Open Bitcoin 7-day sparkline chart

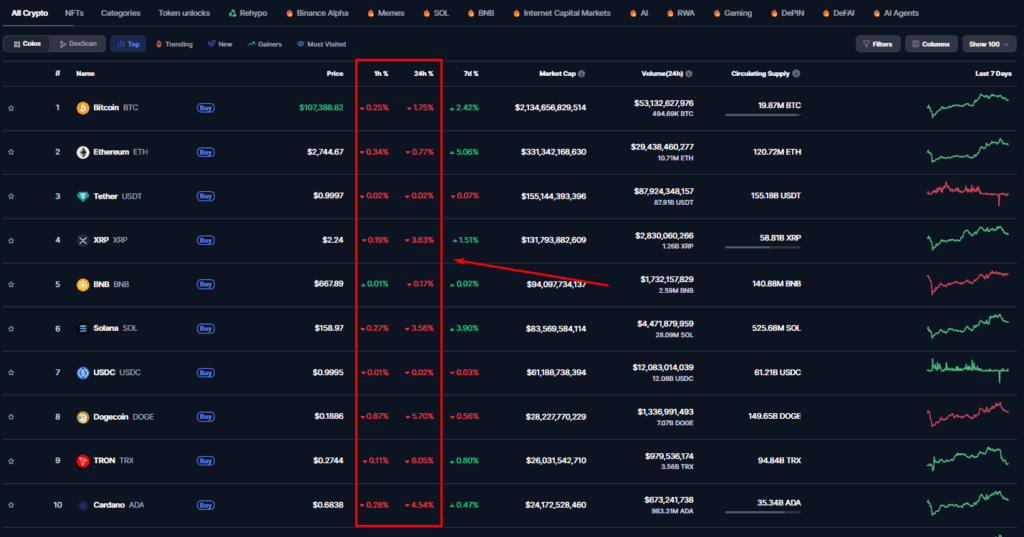(x=968, y=105)
